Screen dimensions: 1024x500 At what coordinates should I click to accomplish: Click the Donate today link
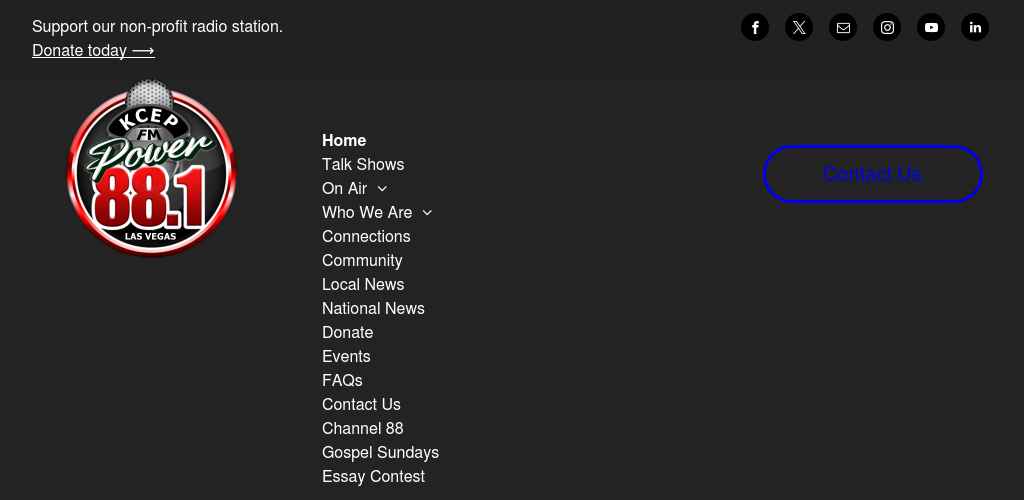pyautogui.click(x=93, y=50)
